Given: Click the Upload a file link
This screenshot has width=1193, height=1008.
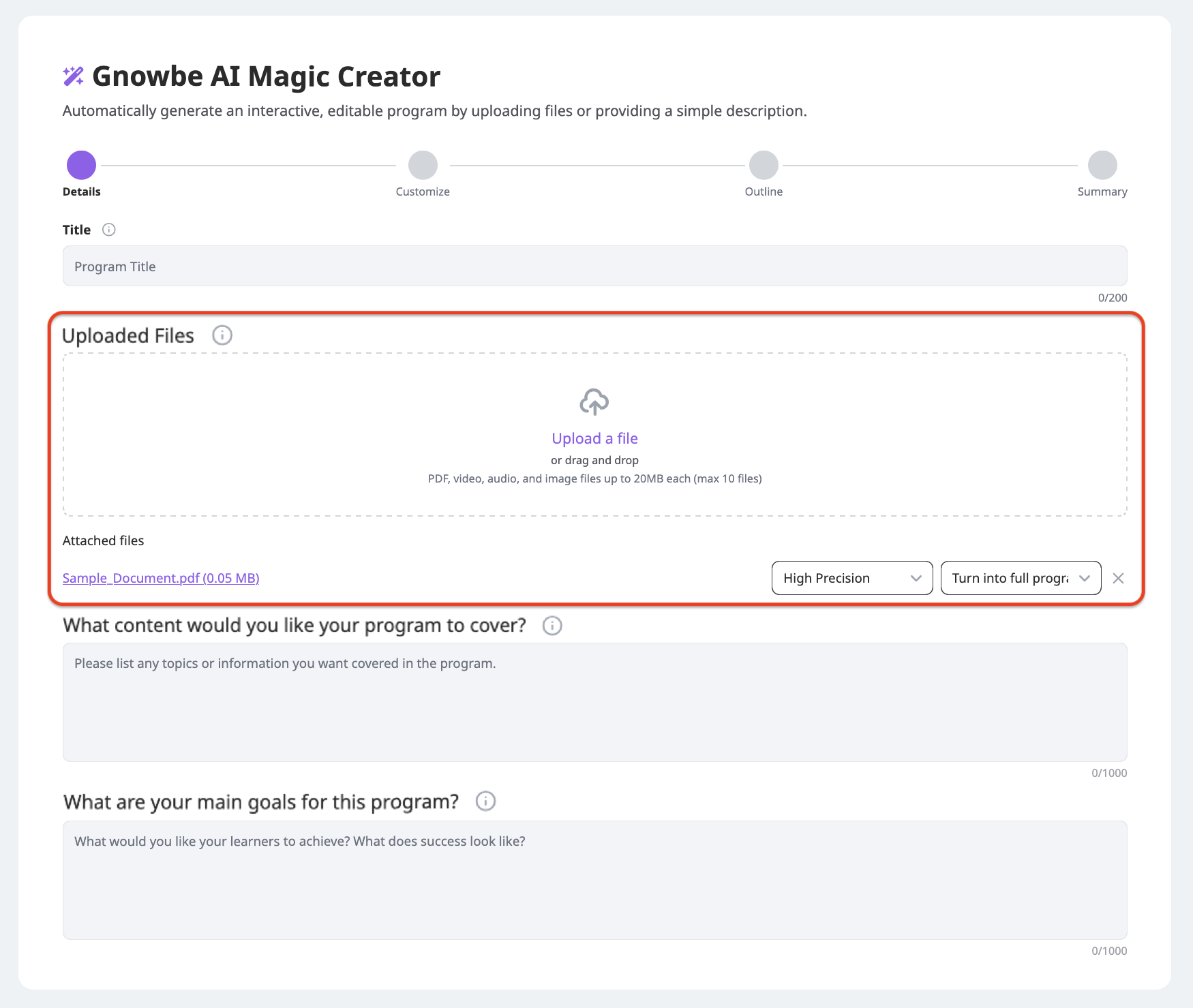Looking at the screenshot, I should [594, 438].
